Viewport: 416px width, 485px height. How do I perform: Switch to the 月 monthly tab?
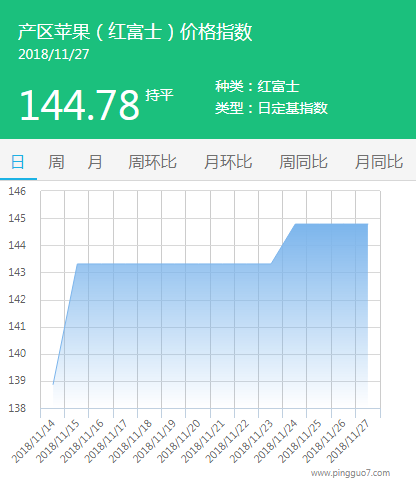95,162
